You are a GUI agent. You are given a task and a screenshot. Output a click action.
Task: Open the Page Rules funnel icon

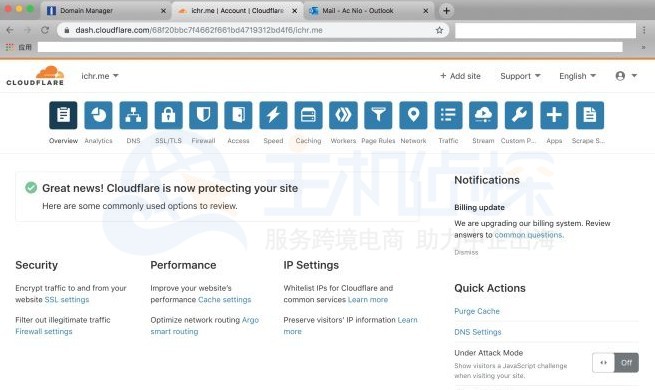point(378,115)
